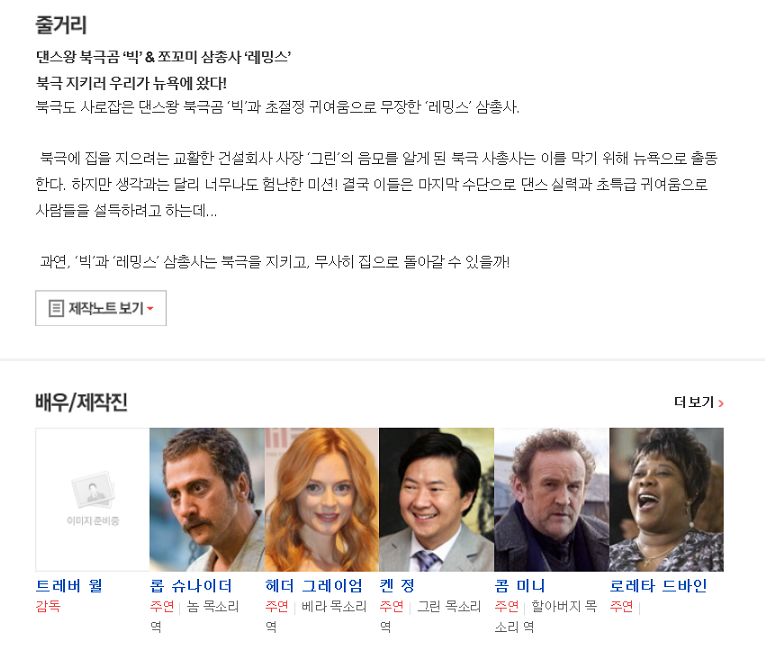
Task: Expand the 제작노트 보기 dropdown button
Action: click(101, 308)
